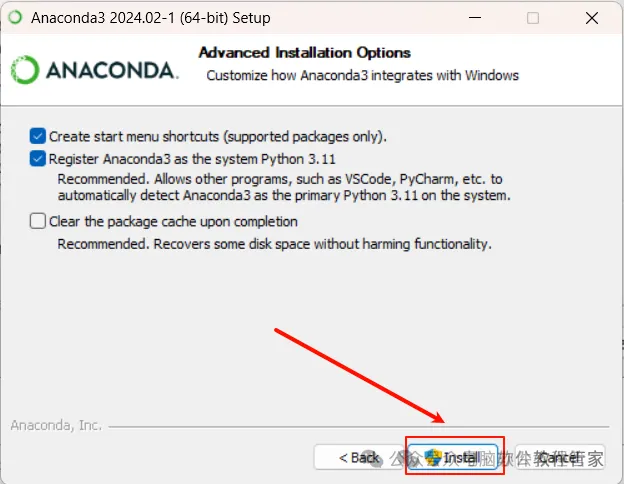Click the green ANACONDA logo in header
The image size is (624, 484).
point(95,70)
